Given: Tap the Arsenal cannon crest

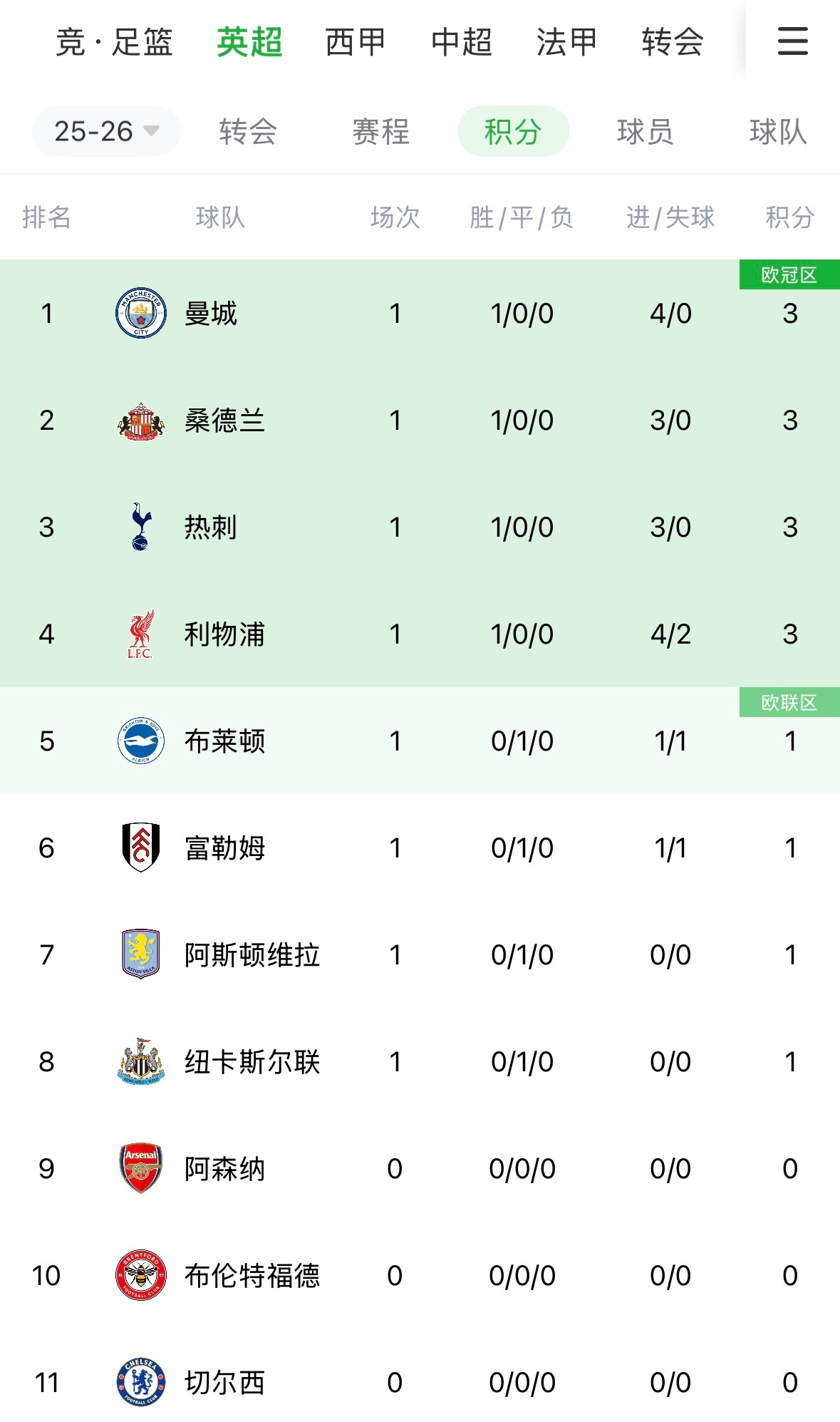Looking at the screenshot, I should click(x=141, y=1168).
